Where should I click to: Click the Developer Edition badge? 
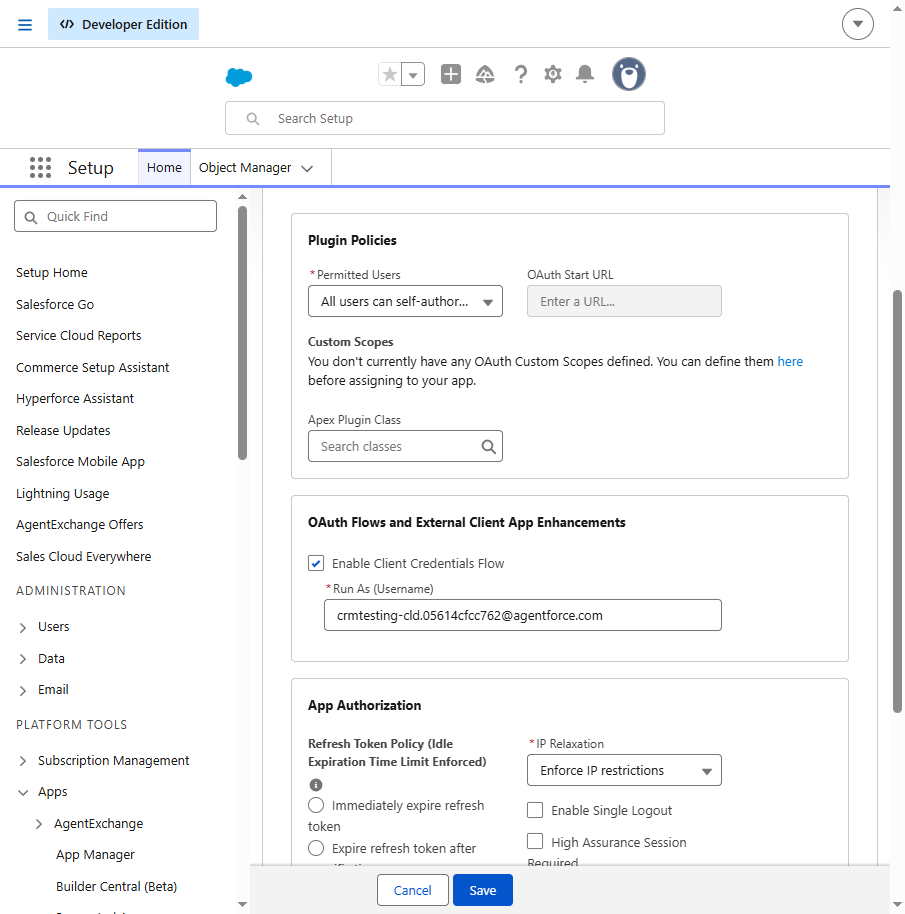[124, 24]
